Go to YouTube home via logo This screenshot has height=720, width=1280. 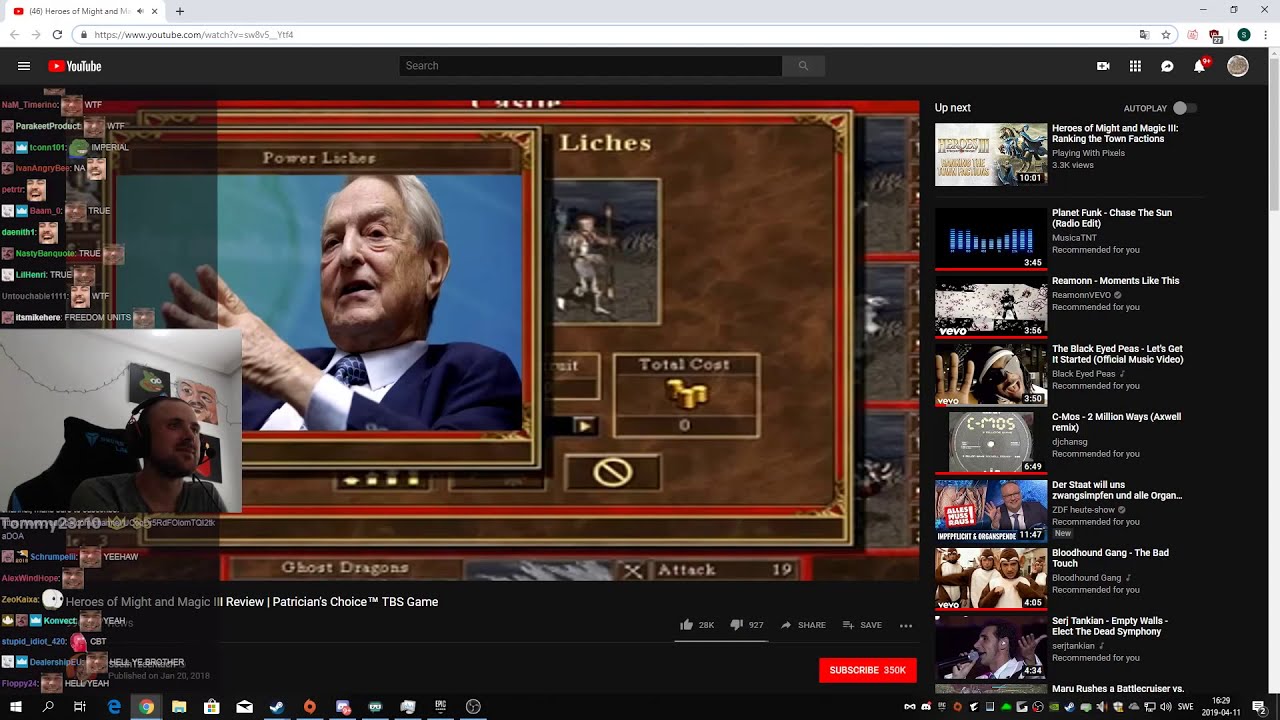coord(75,66)
